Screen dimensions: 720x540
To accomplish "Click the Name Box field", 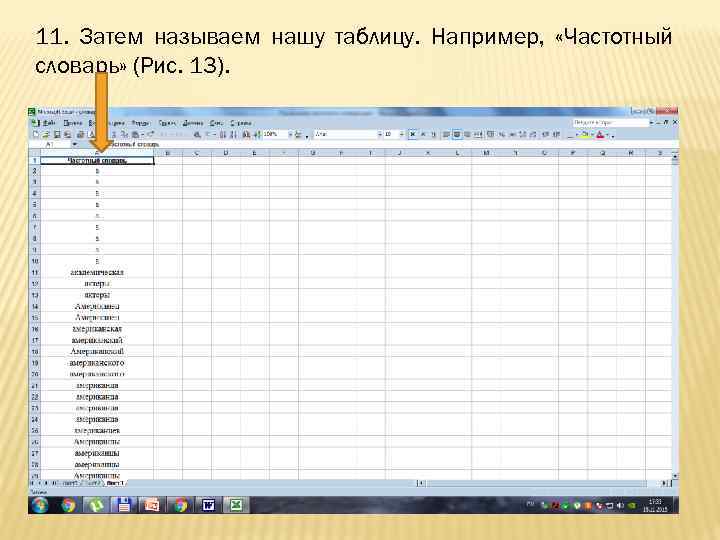I will pos(50,144).
